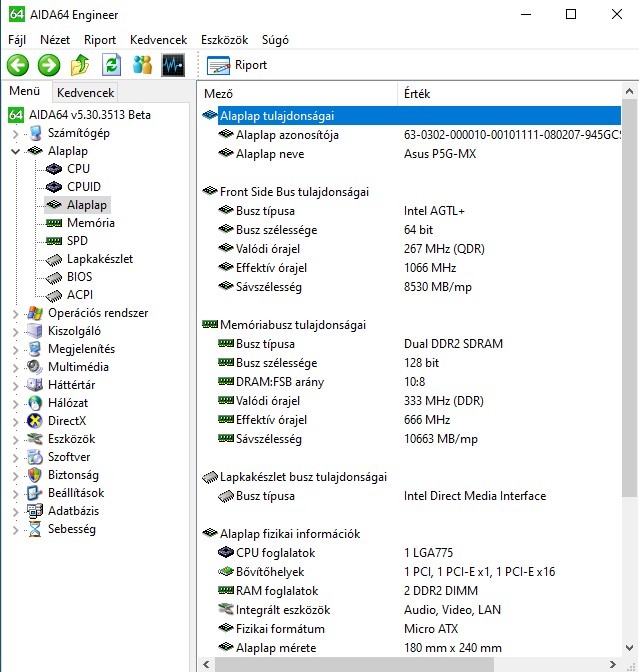Click the Szoftver software icon

(35, 457)
